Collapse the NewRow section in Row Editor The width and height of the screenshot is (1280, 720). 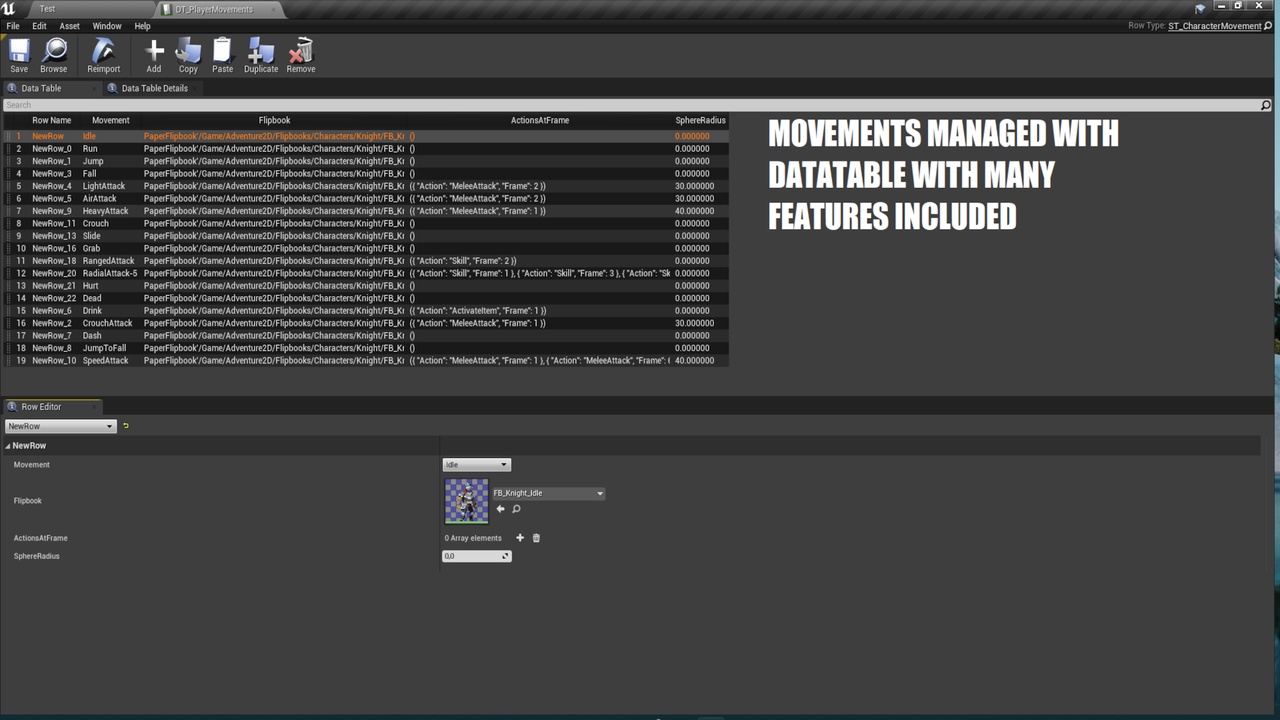tap(9, 445)
